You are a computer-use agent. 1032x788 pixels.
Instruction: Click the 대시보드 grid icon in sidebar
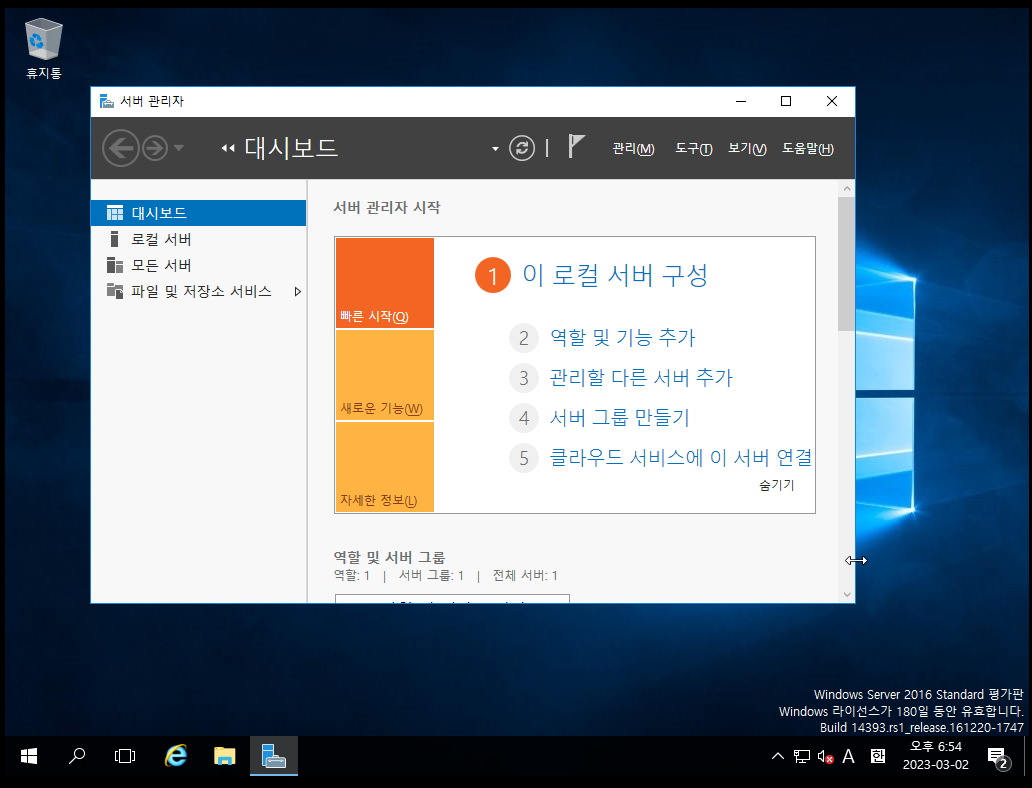coord(115,213)
